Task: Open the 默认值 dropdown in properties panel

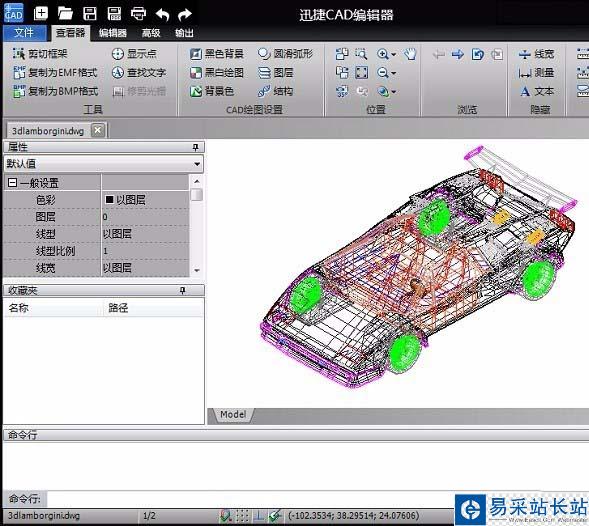Action: tap(104, 164)
